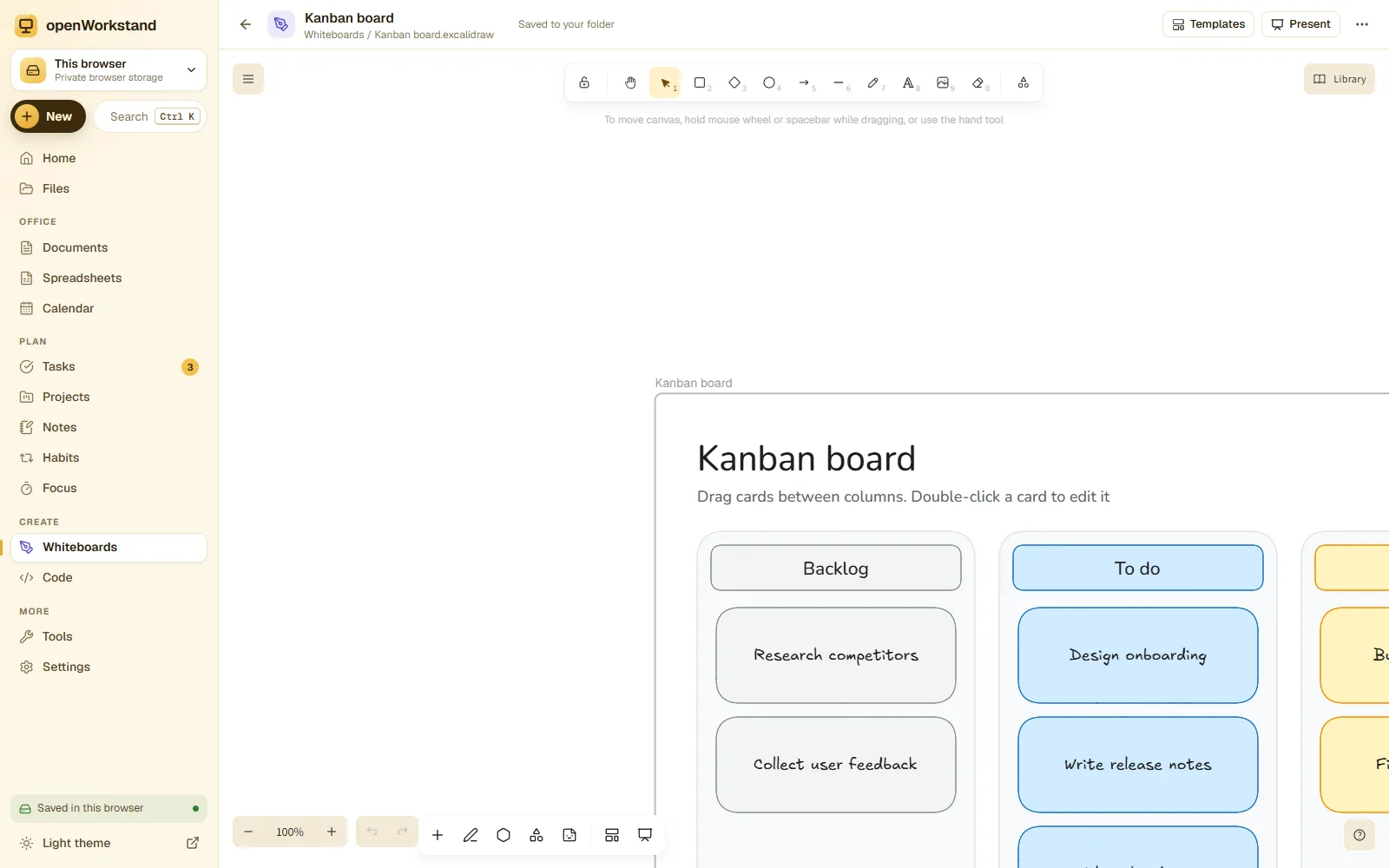This screenshot has width=1389, height=868.
Task: Select the Ellipse shape tool
Action: tap(769, 82)
